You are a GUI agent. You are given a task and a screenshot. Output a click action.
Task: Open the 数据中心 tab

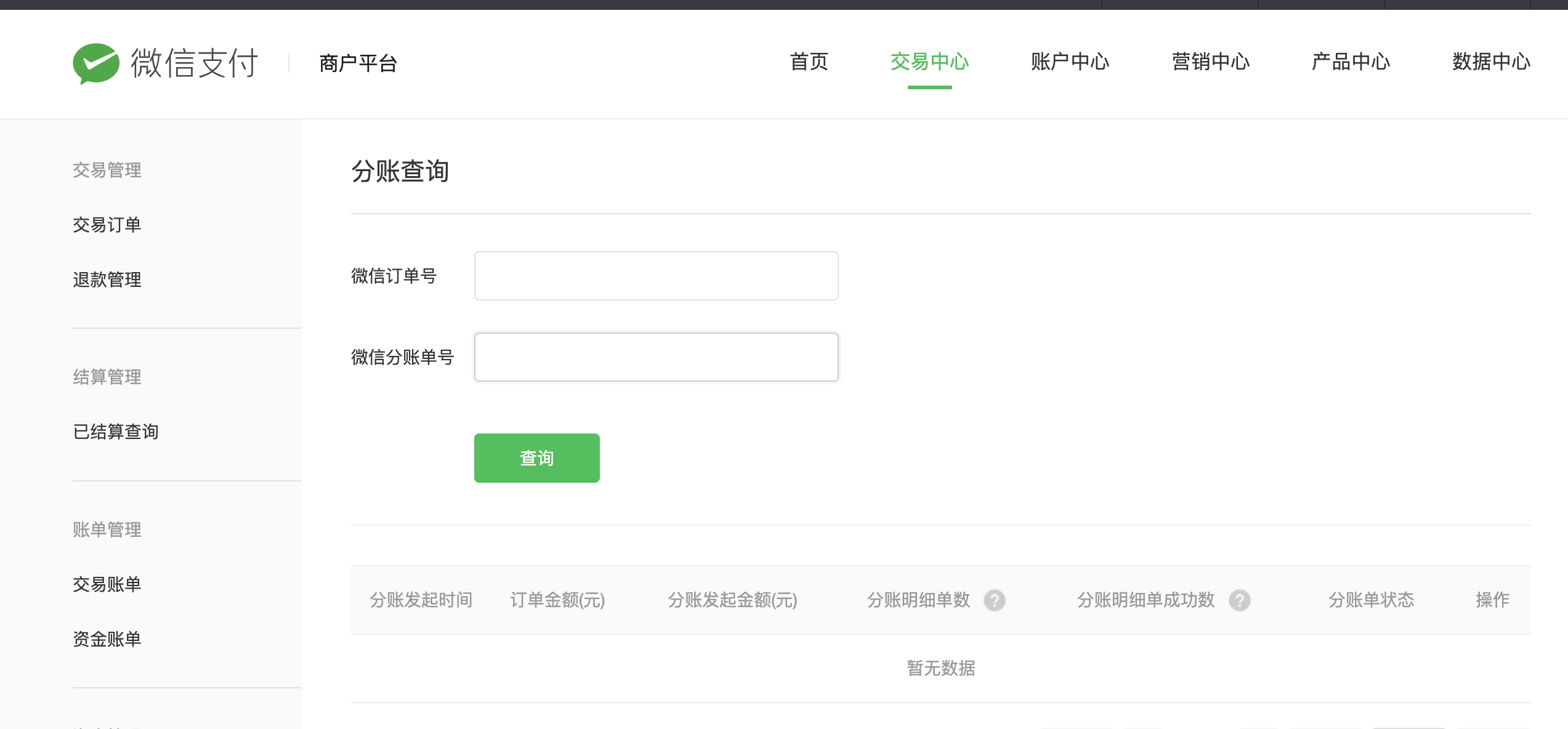1491,62
